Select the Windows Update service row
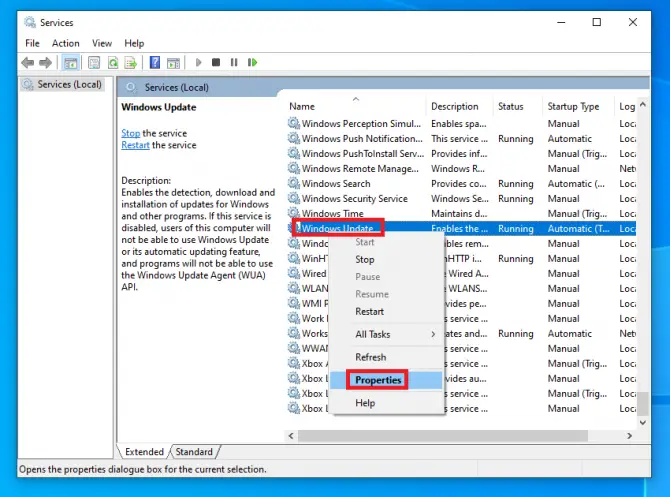The height and width of the screenshot is (497, 670). tap(461, 229)
